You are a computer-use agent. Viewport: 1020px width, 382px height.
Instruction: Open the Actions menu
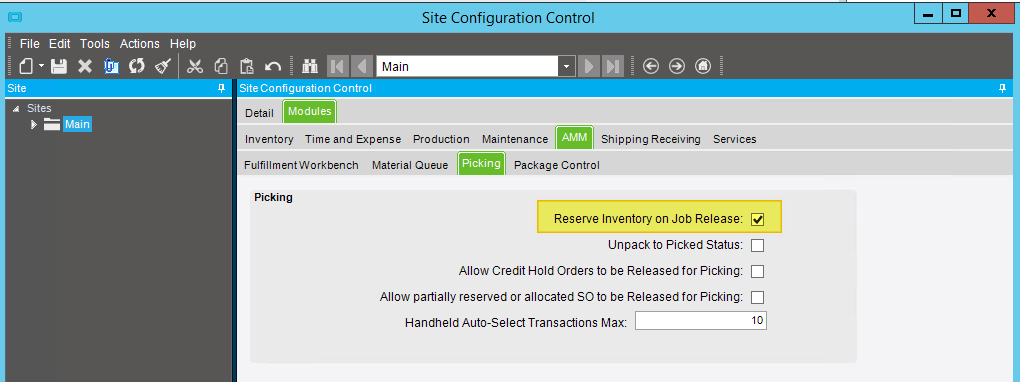click(140, 44)
